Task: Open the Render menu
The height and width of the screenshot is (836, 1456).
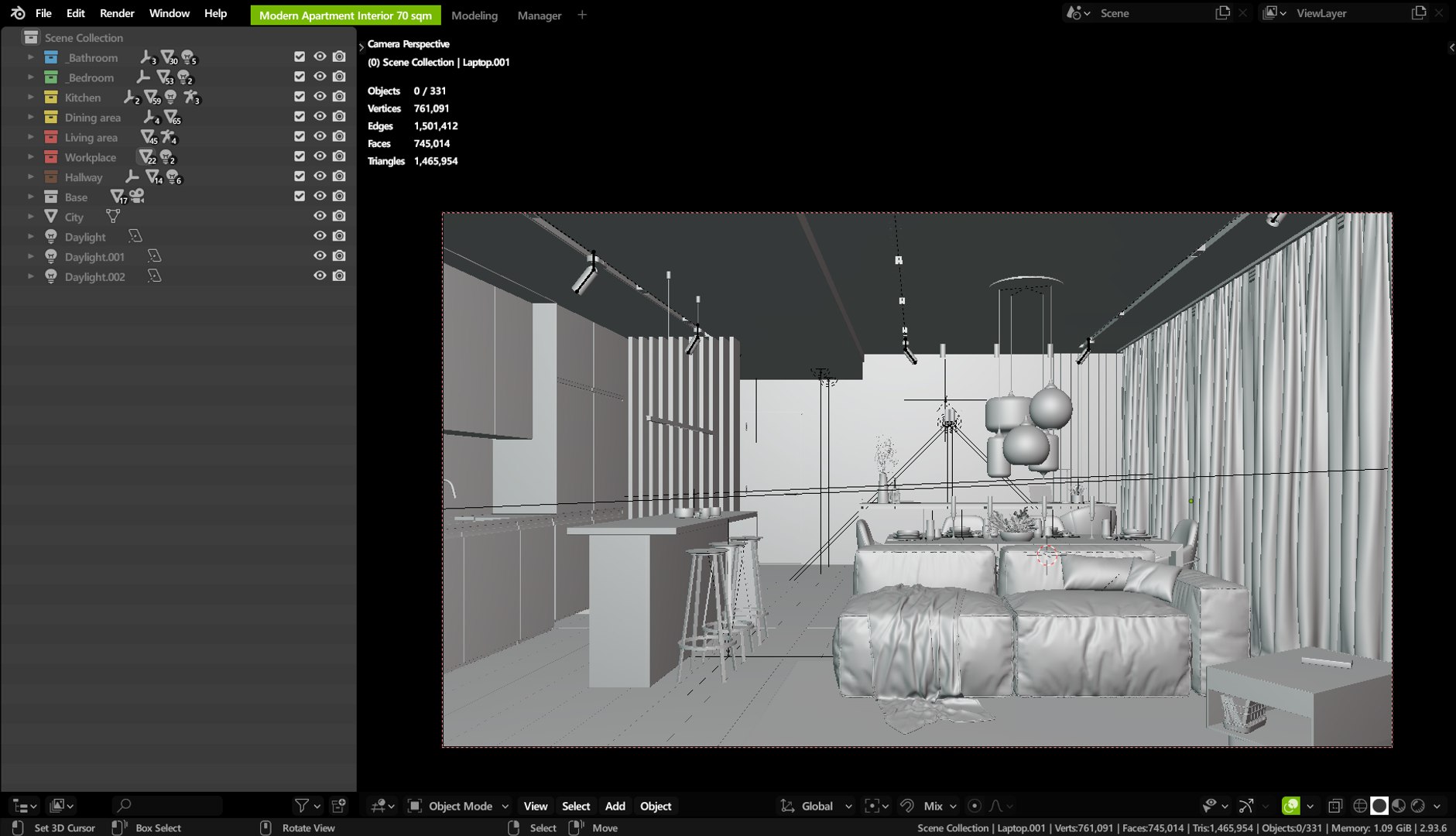Action: [117, 13]
